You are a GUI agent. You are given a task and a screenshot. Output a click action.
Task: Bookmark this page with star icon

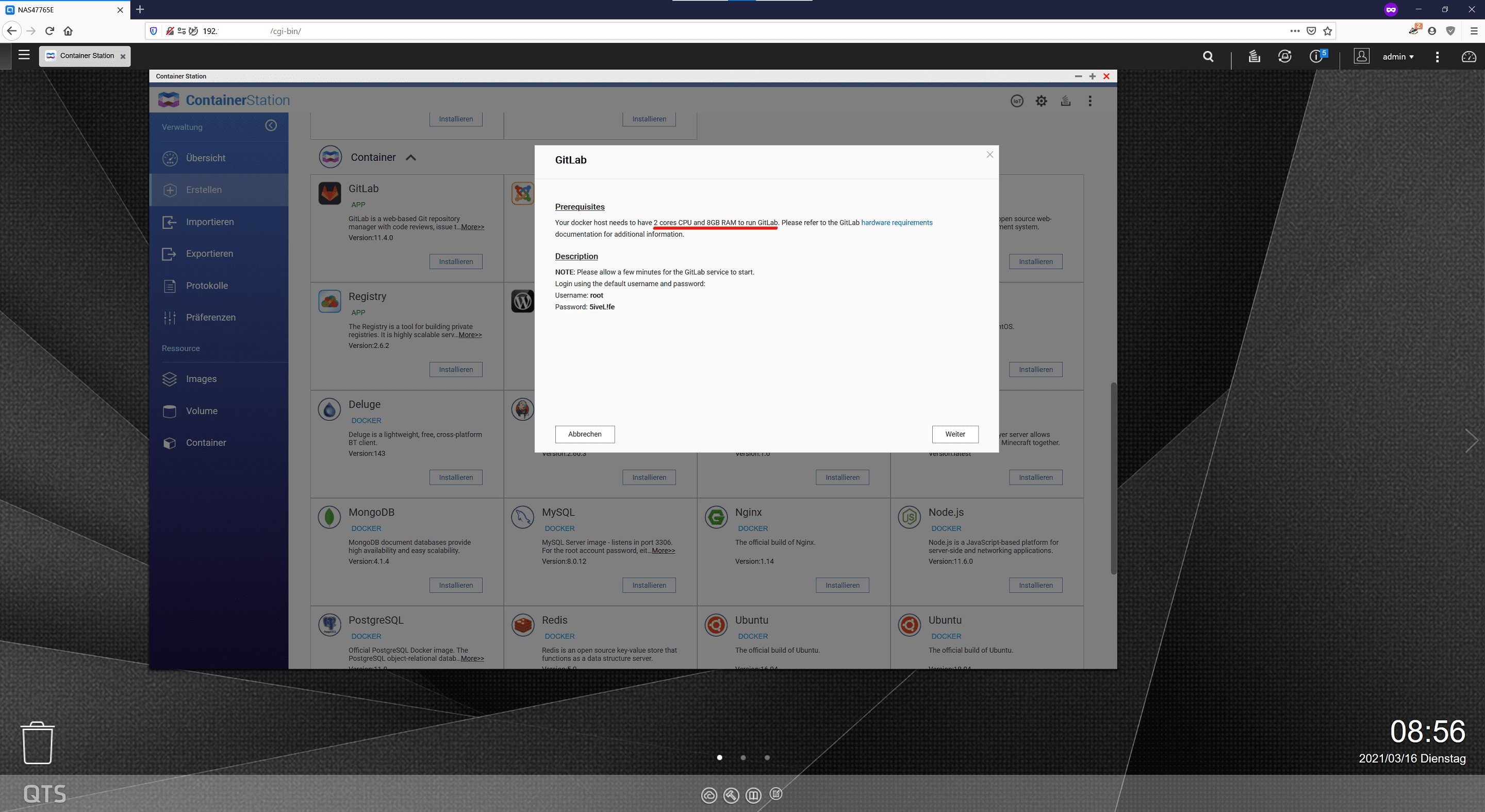[x=1328, y=31]
